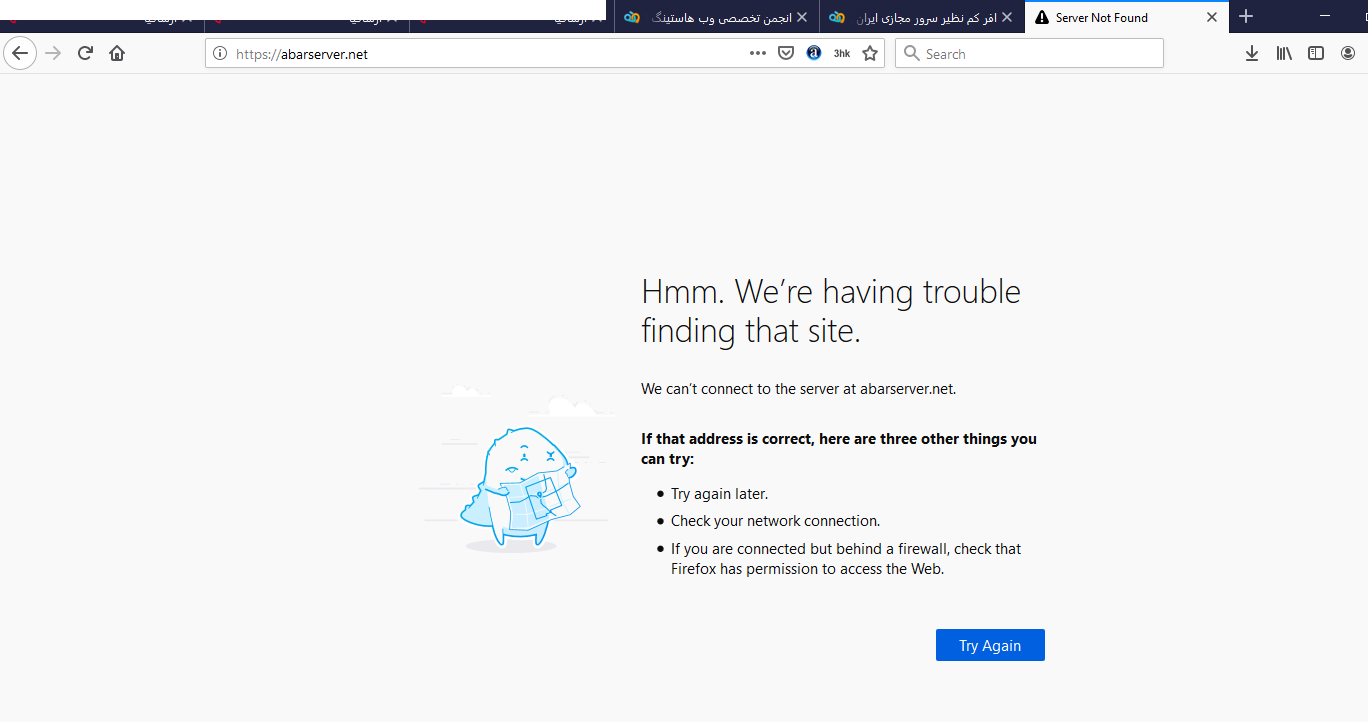Open the Library menu
Screen dimensions: 1368x722
coord(1284,53)
